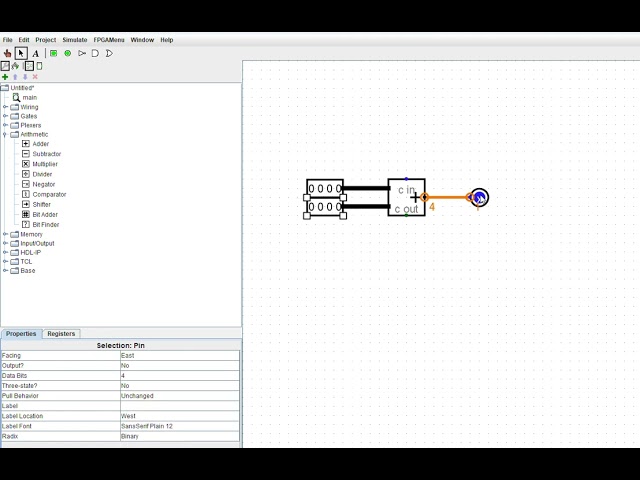
Task: Click the edit circuit appearance icon
Action: click(x=40, y=66)
